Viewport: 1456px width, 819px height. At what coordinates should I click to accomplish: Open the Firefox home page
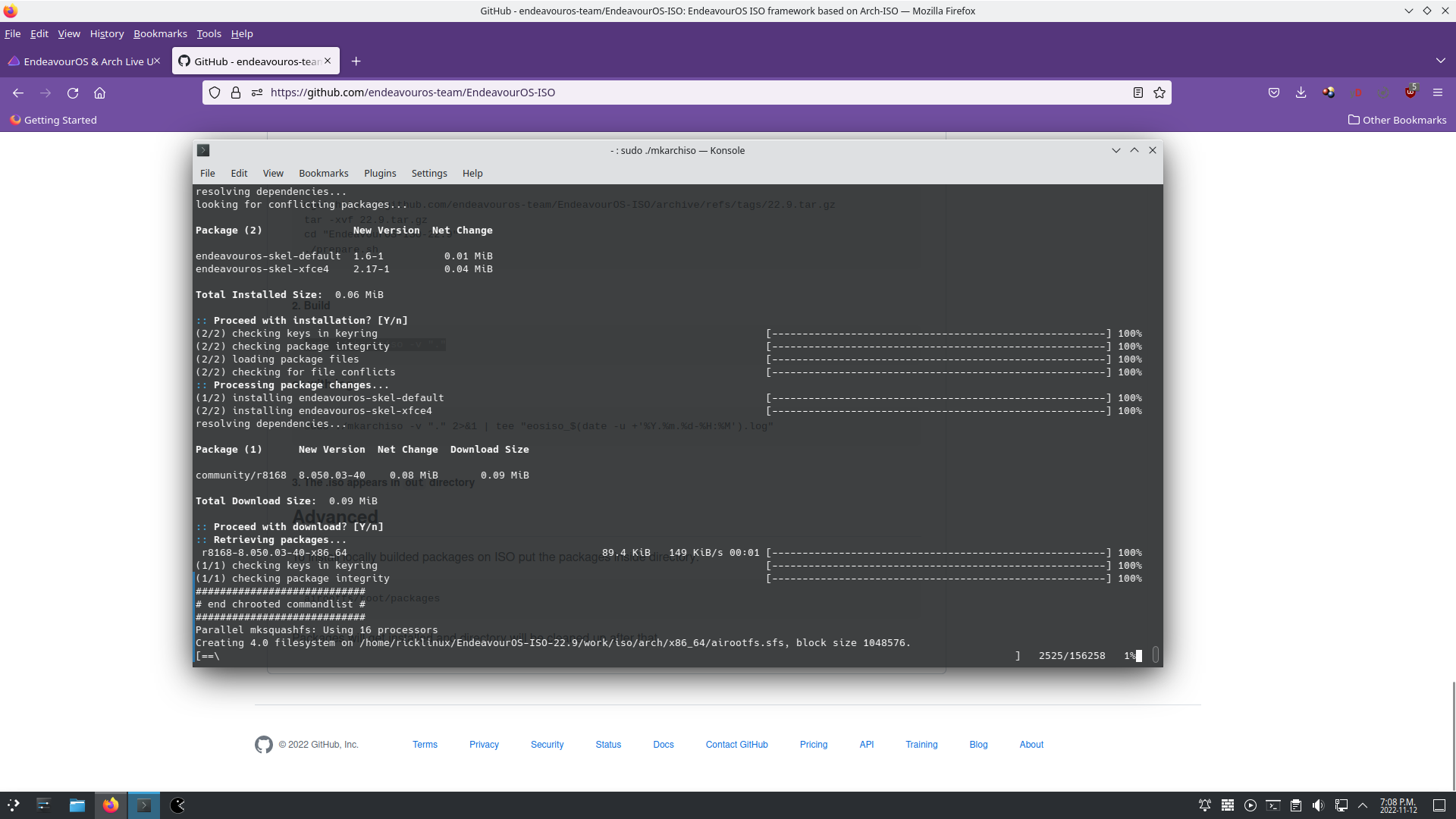pos(99,93)
